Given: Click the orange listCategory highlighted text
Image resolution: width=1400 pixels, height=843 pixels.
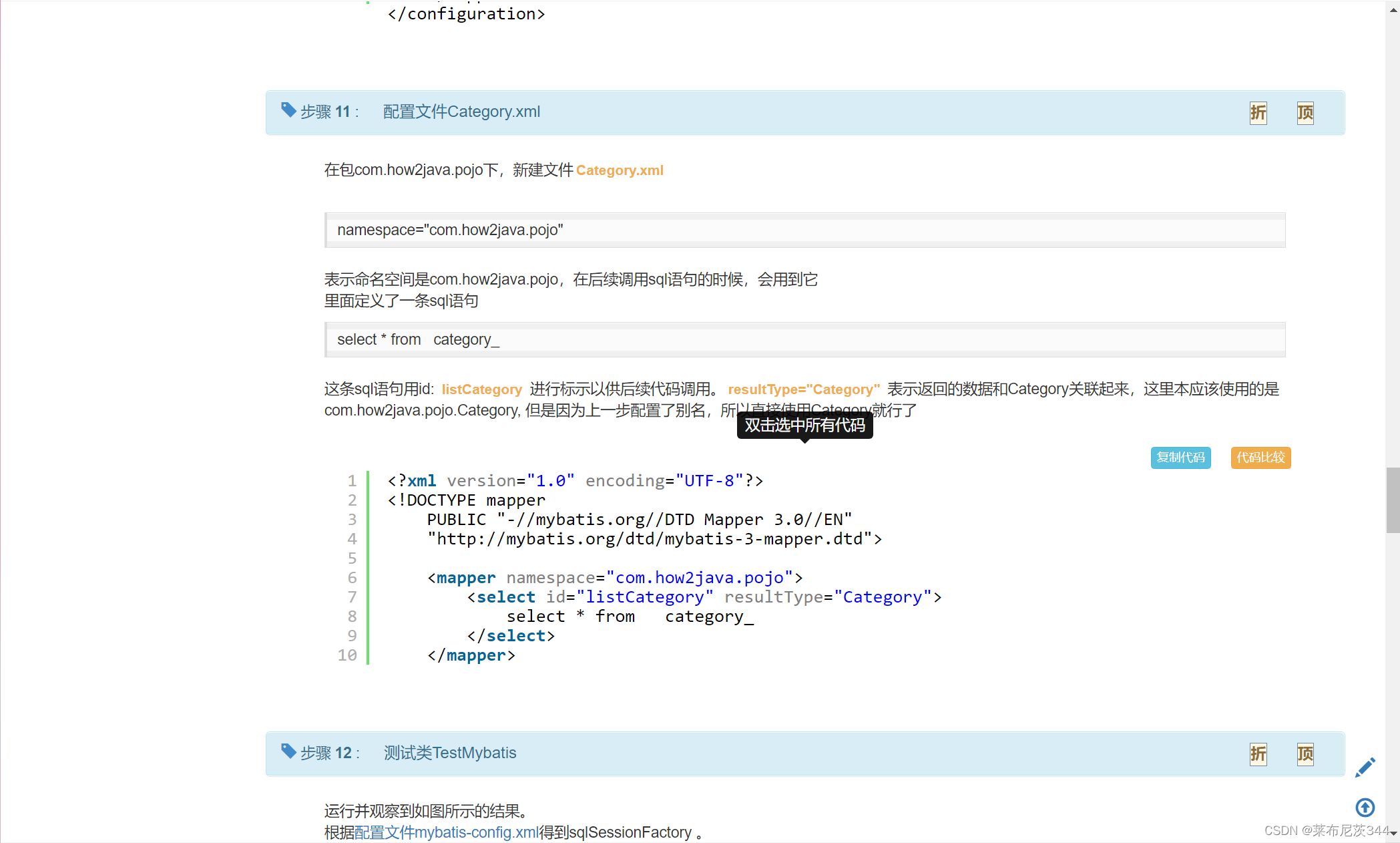Looking at the screenshot, I should point(481,389).
